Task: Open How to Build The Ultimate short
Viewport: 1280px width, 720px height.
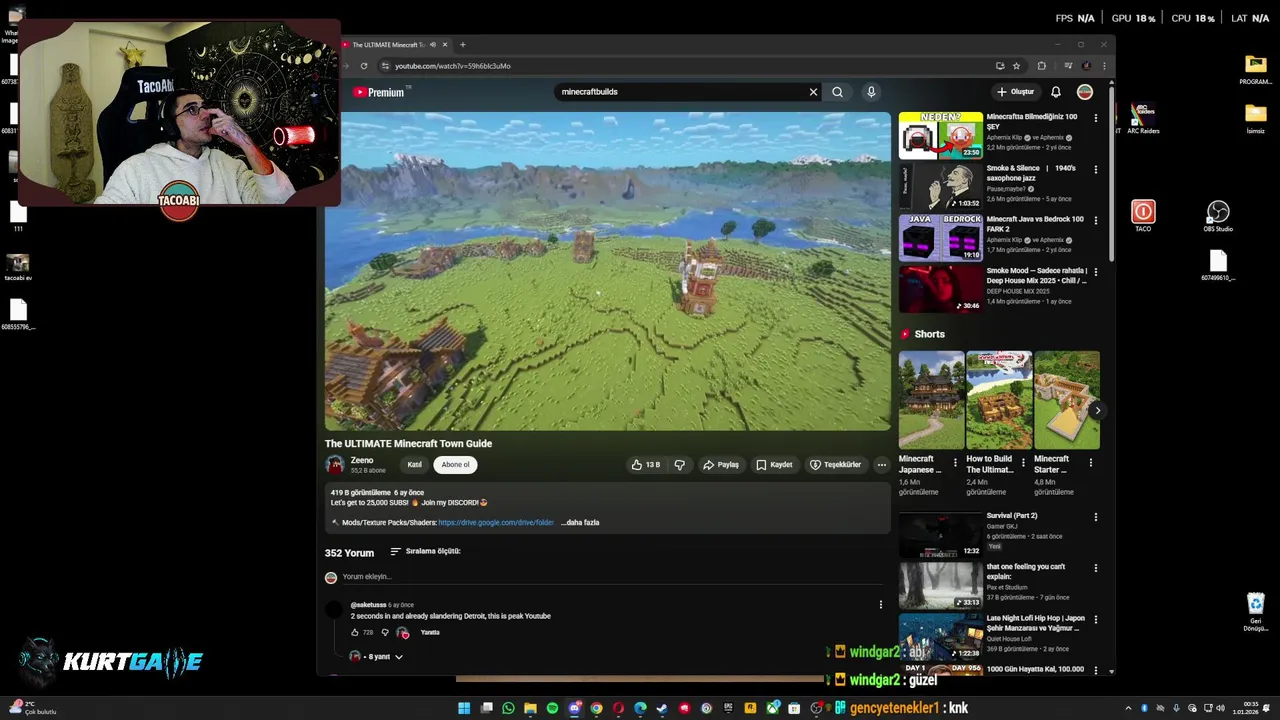Action: (x=999, y=400)
